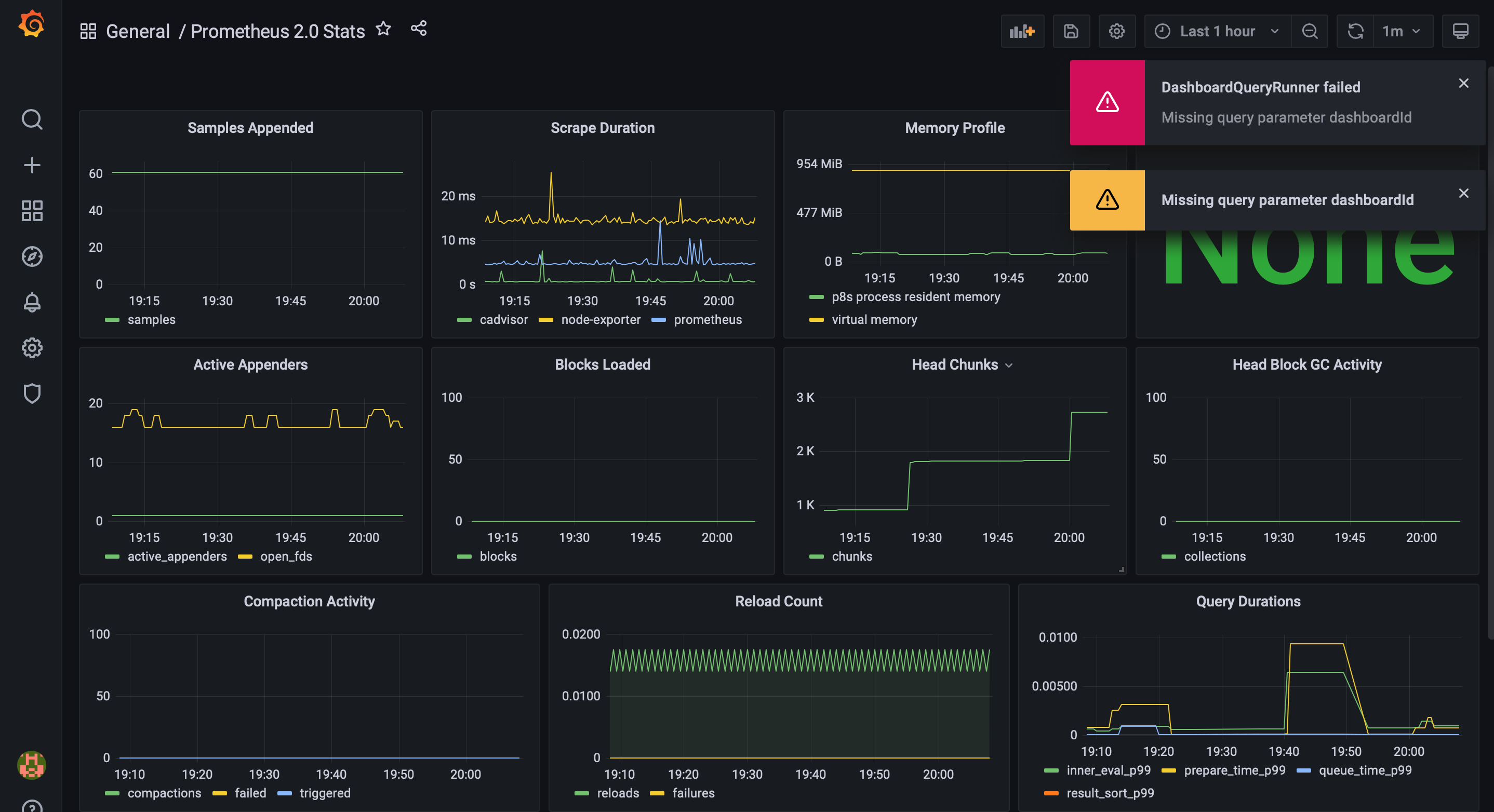Share dashboard using share icon
Screen dimensions: 1494x812
point(419,29)
